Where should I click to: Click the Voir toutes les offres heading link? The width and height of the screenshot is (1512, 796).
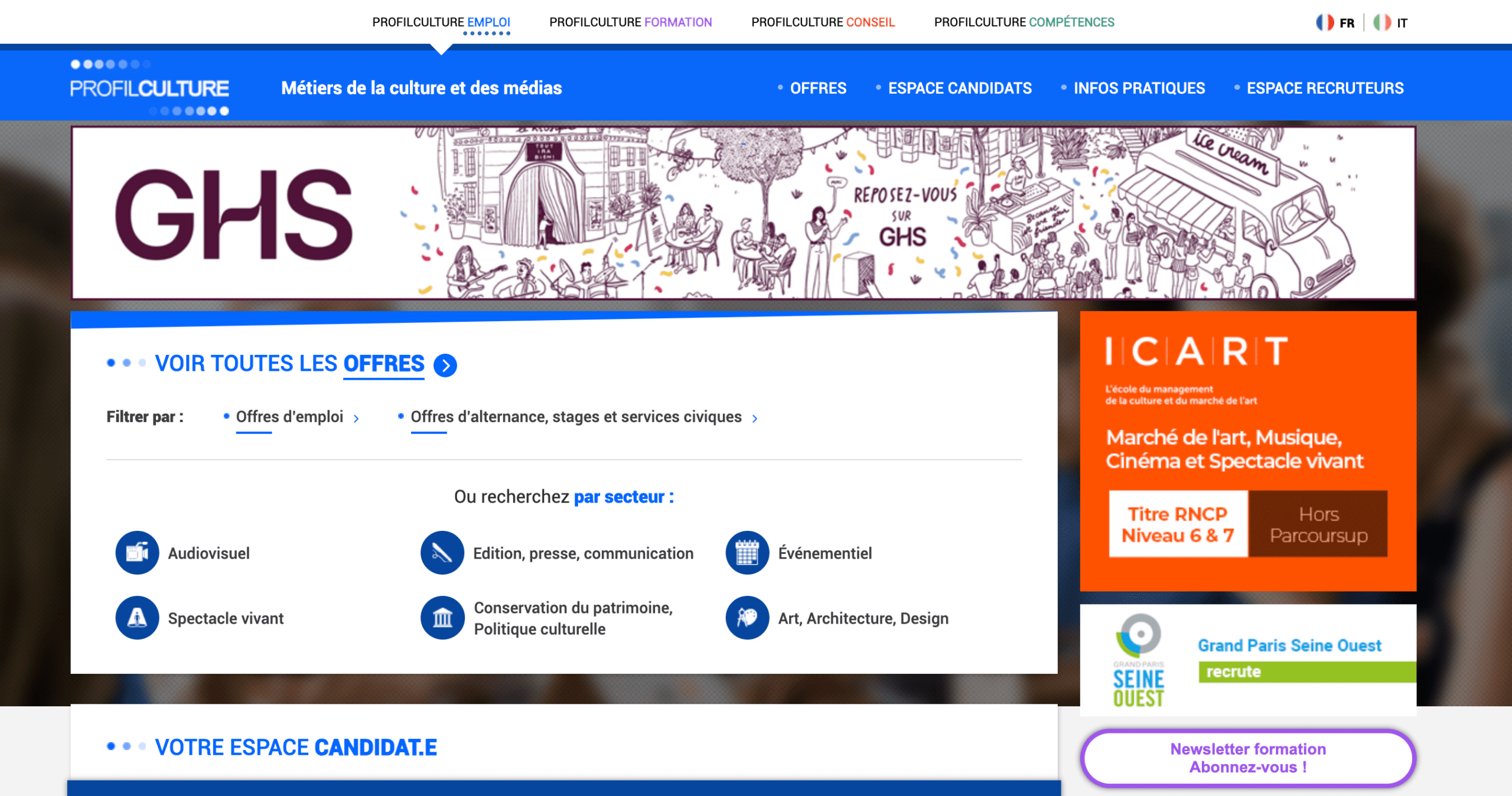click(289, 363)
